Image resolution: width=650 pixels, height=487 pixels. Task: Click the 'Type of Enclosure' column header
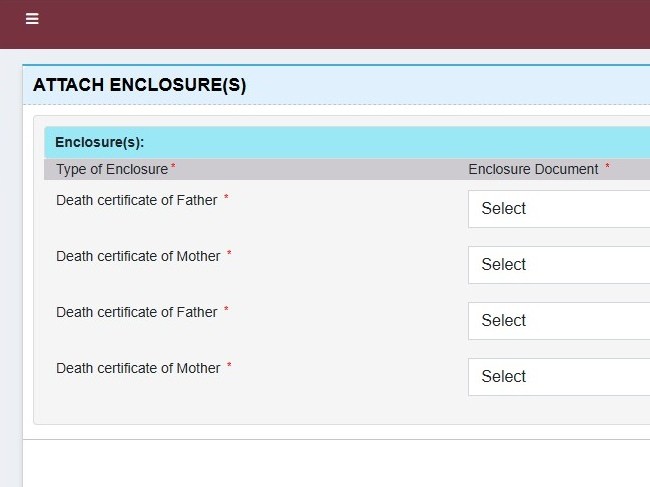coord(112,170)
